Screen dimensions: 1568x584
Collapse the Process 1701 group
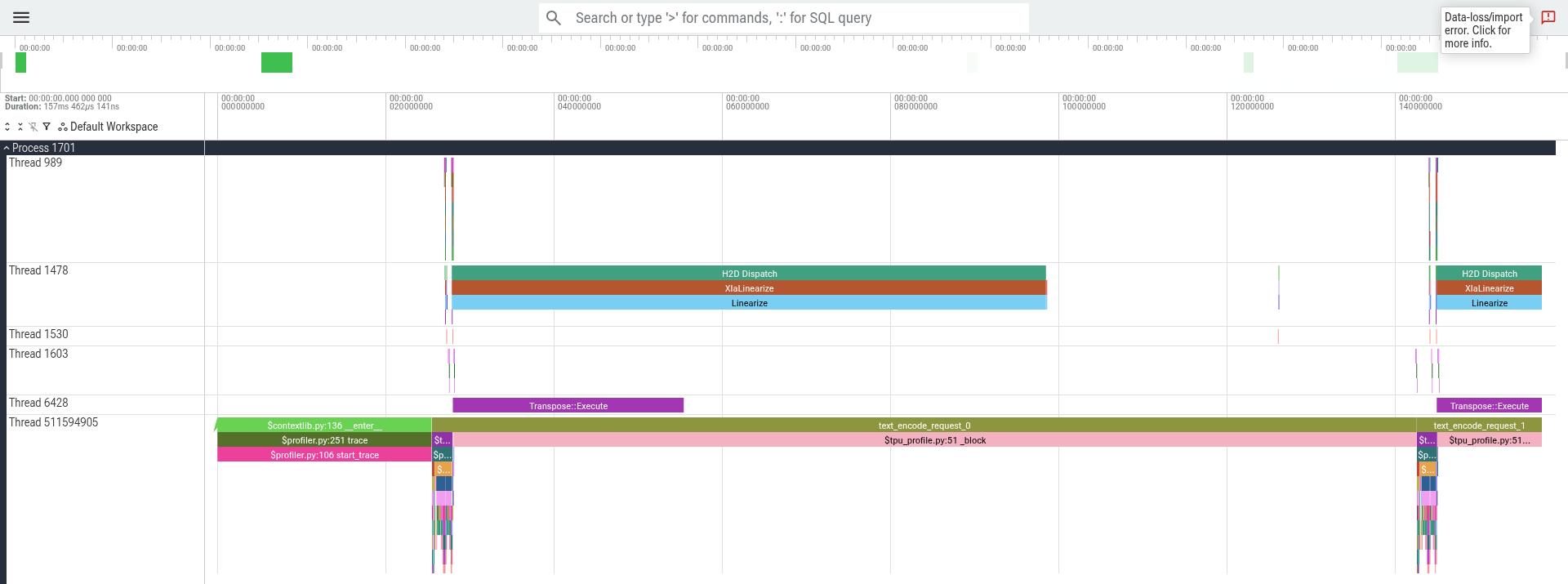[7, 148]
